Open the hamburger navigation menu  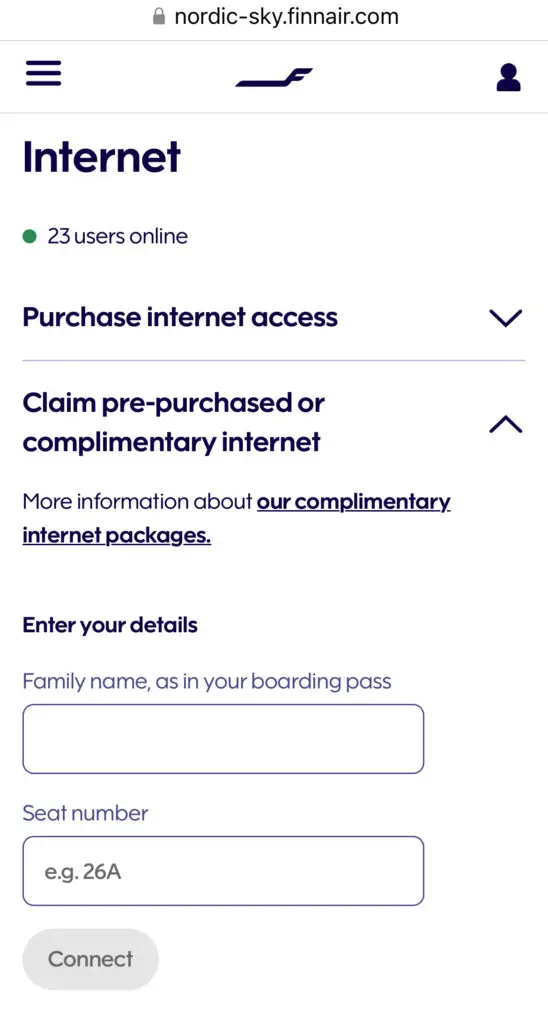pyautogui.click(x=44, y=73)
